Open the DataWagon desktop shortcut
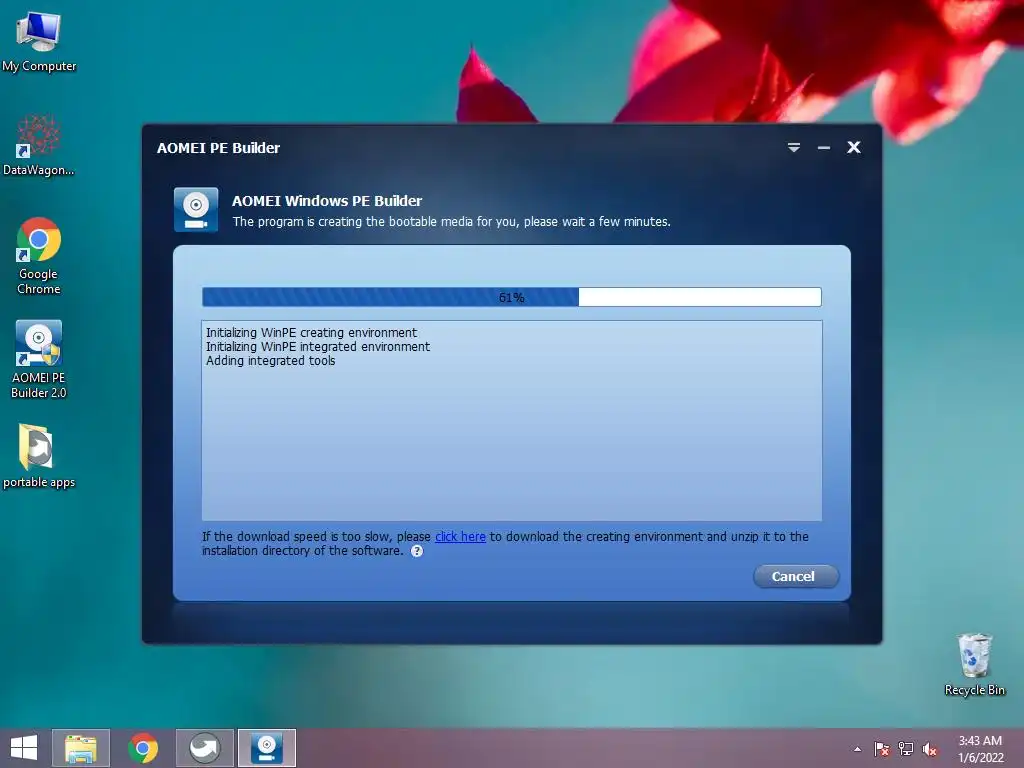Screen dimensions: 1024x768 coord(39,145)
